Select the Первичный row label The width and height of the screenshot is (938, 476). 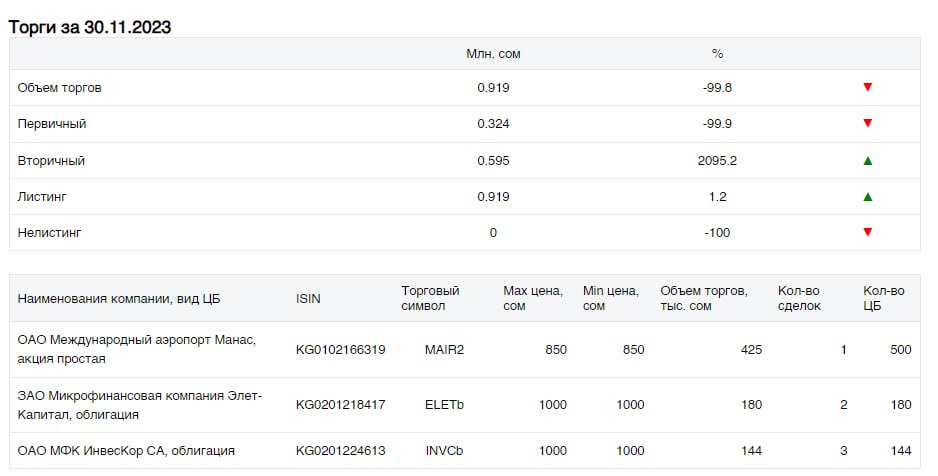pos(52,124)
